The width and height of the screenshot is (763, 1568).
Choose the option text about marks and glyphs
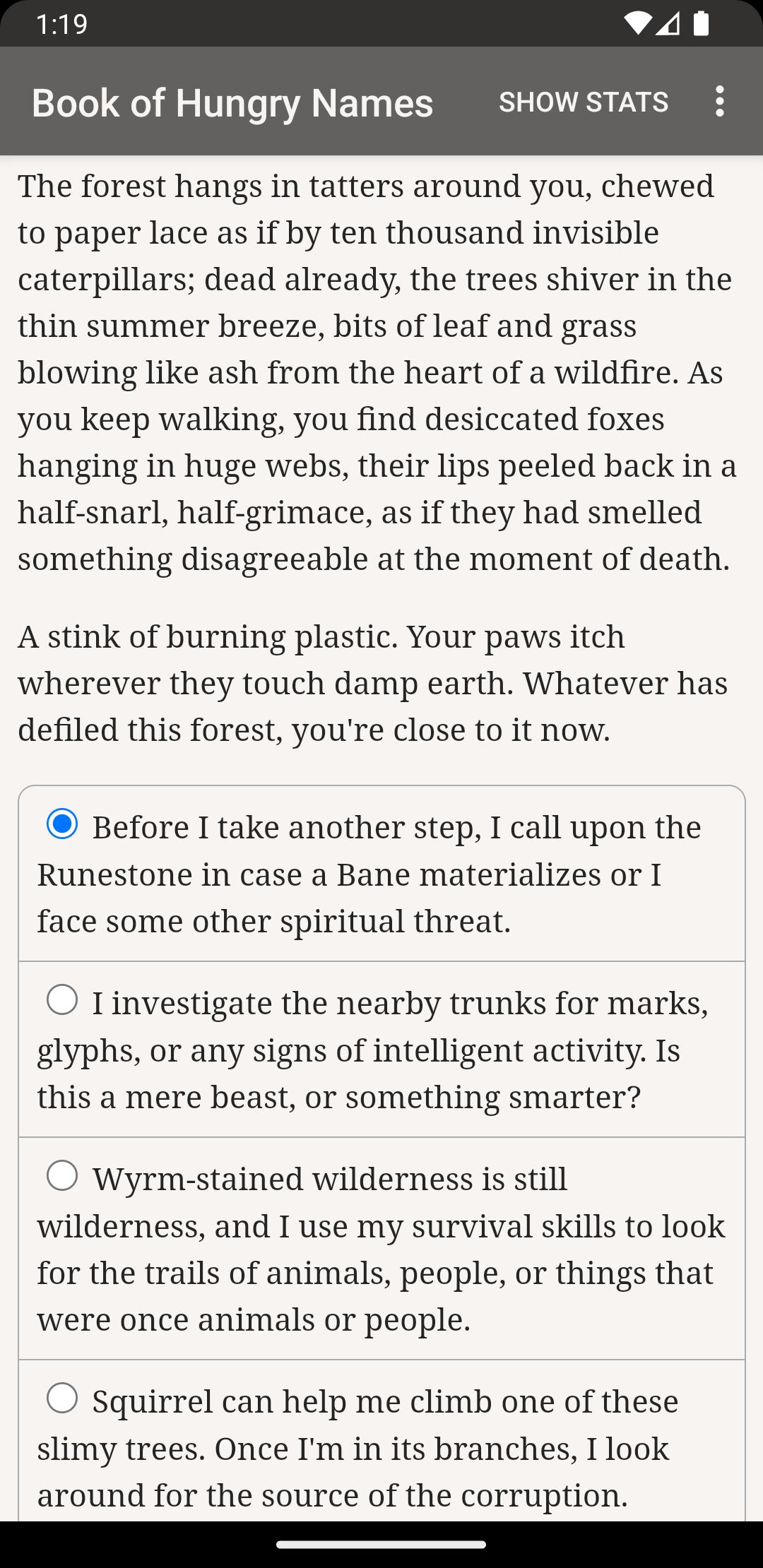[373, 1050]
